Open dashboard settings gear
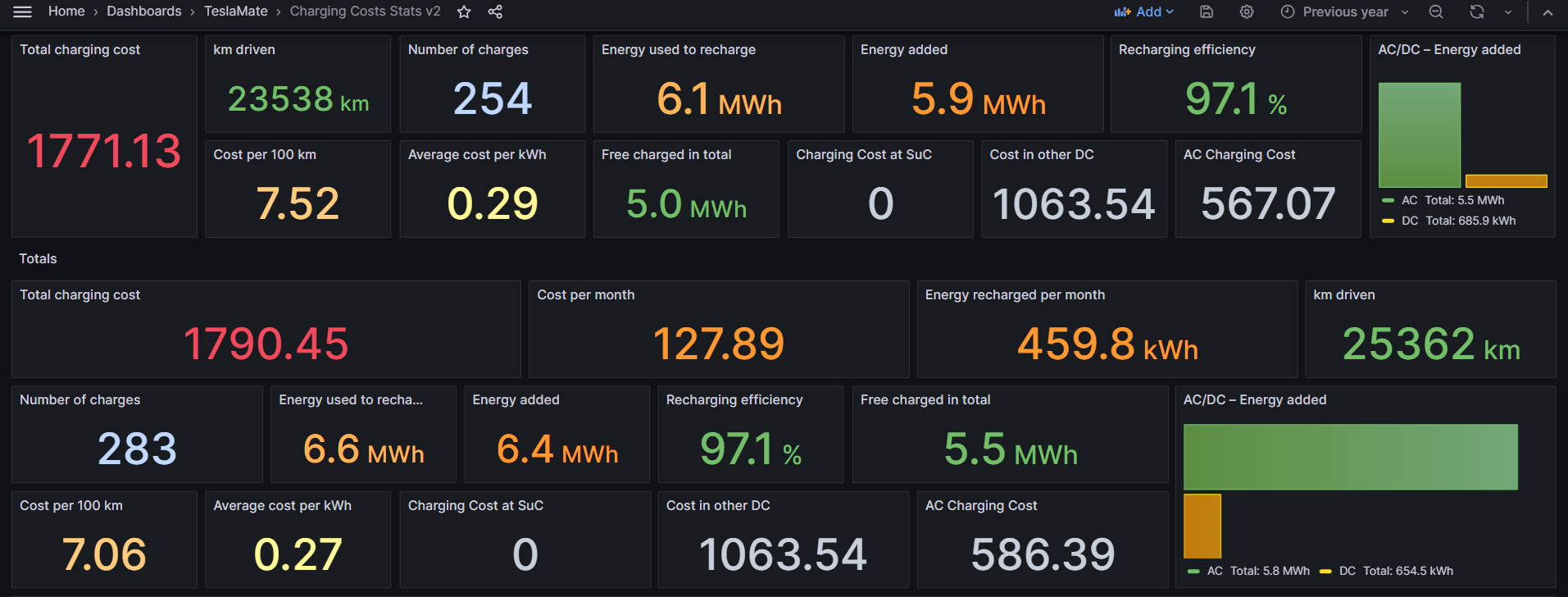This screenshot has width=1568, height=597. (1246, 11)
